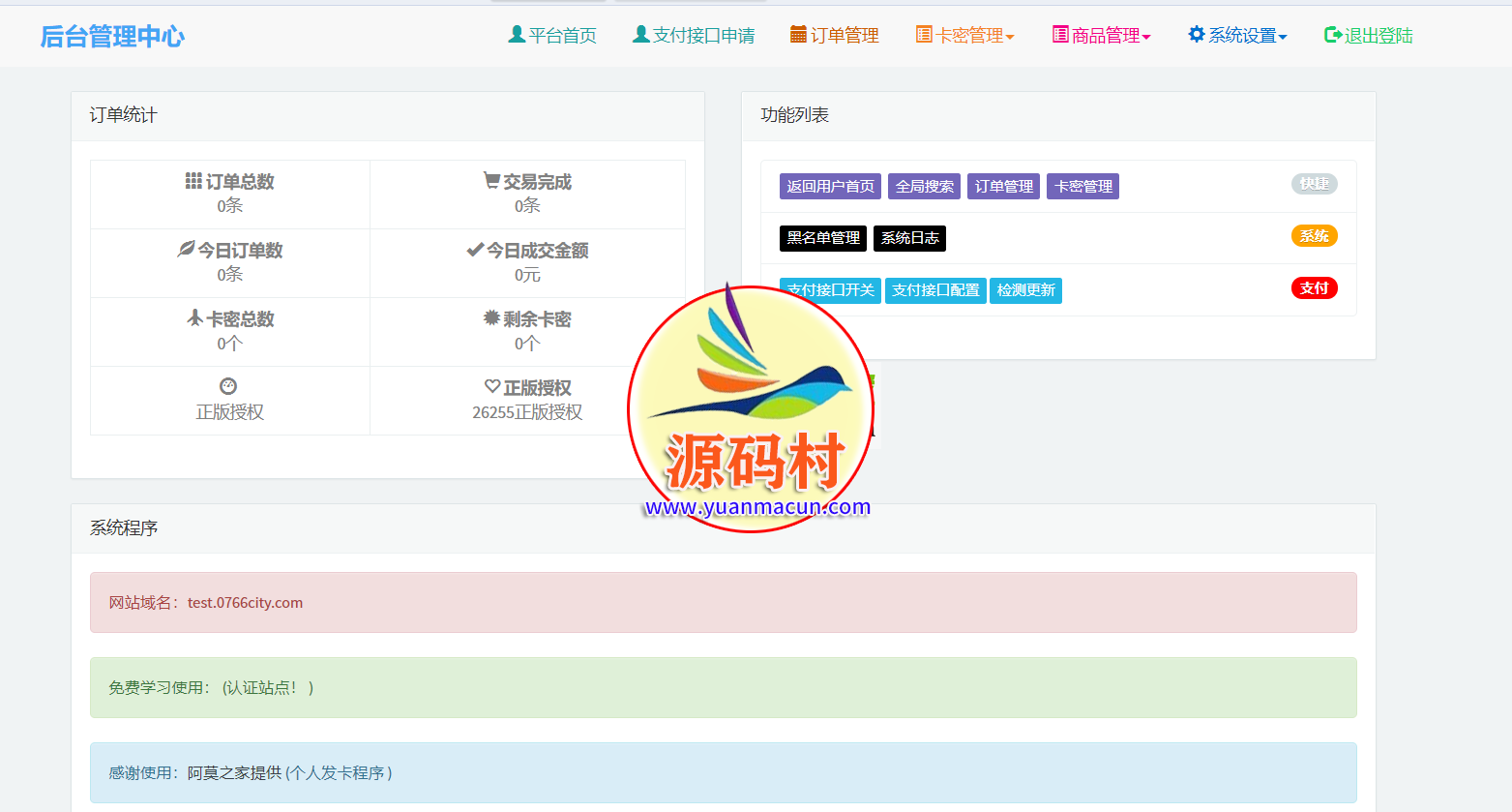Go to 平台首页 in the navbar

(562, 36)
